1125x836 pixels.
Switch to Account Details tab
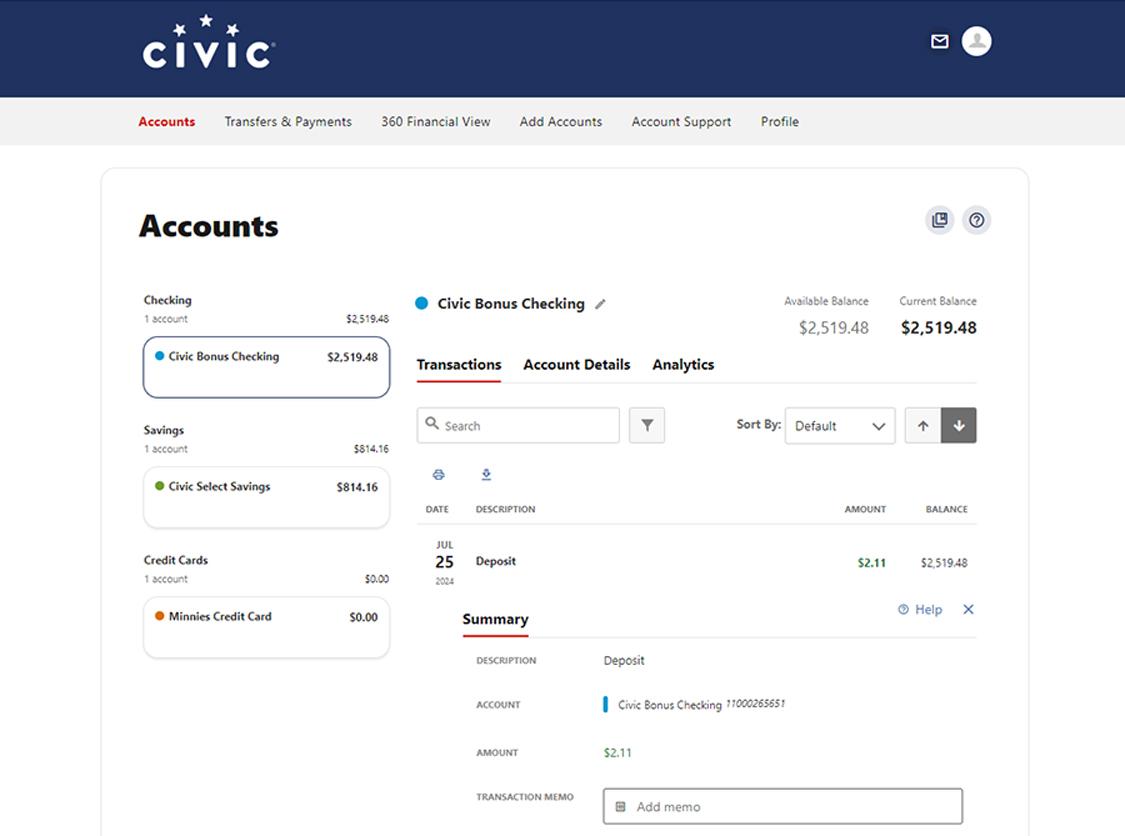coord(576,365)
